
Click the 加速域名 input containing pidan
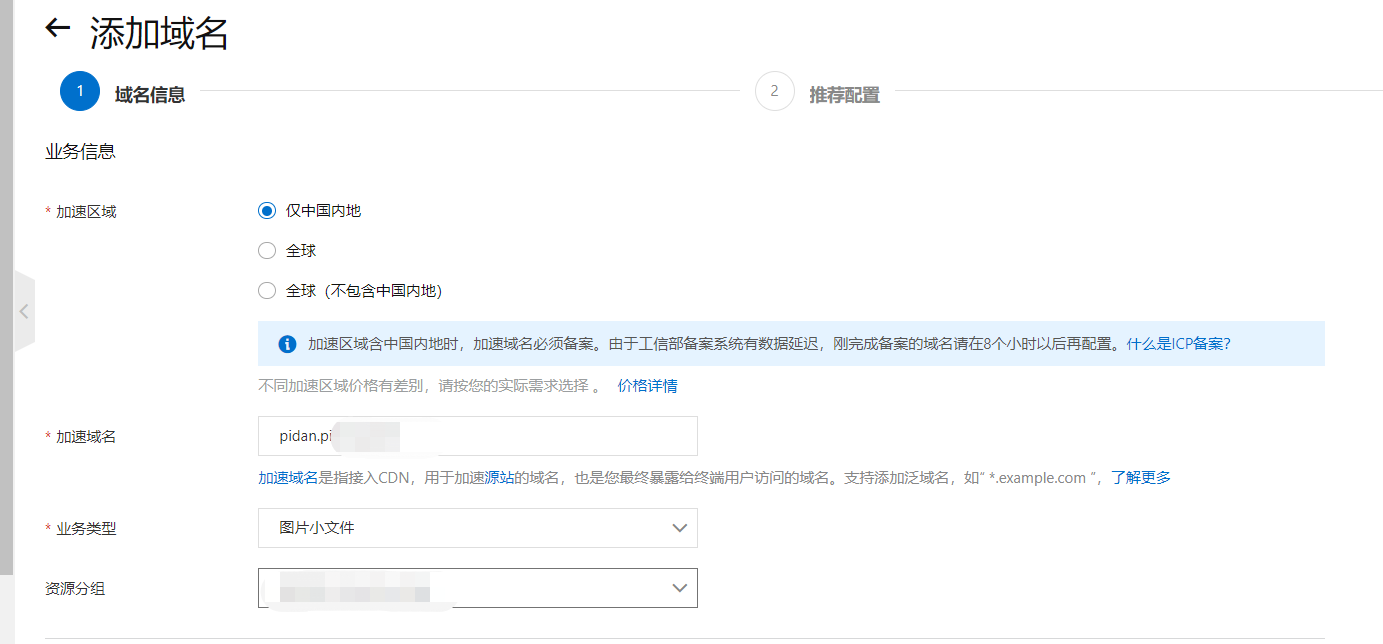click(x=477, y=436)
